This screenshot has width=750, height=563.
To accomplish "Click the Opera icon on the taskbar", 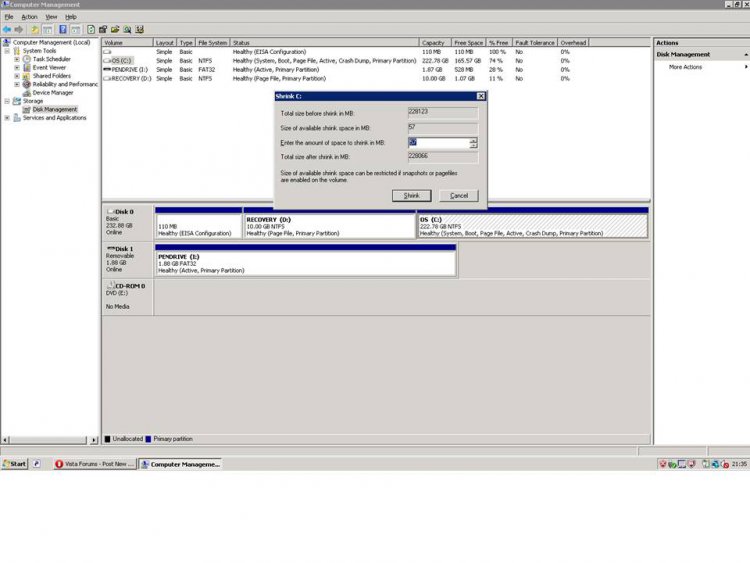I will (59, 464).
